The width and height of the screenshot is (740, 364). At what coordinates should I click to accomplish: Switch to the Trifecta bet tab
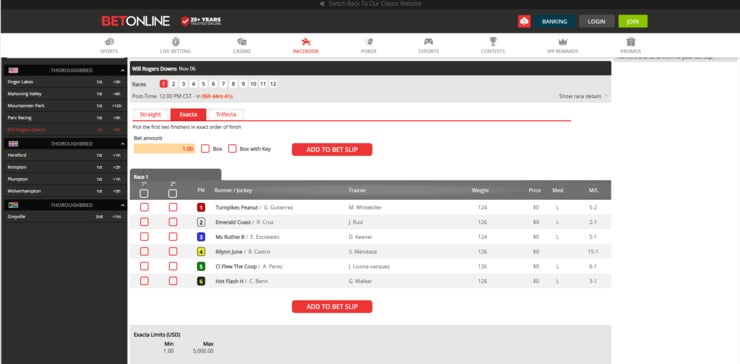[x=226, y=115]
